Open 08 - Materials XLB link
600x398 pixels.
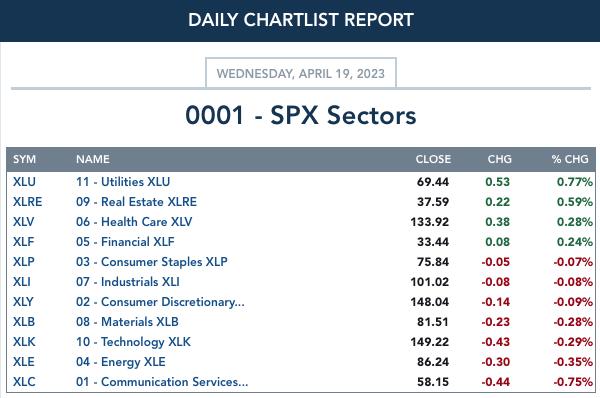[x=127, y=321]
